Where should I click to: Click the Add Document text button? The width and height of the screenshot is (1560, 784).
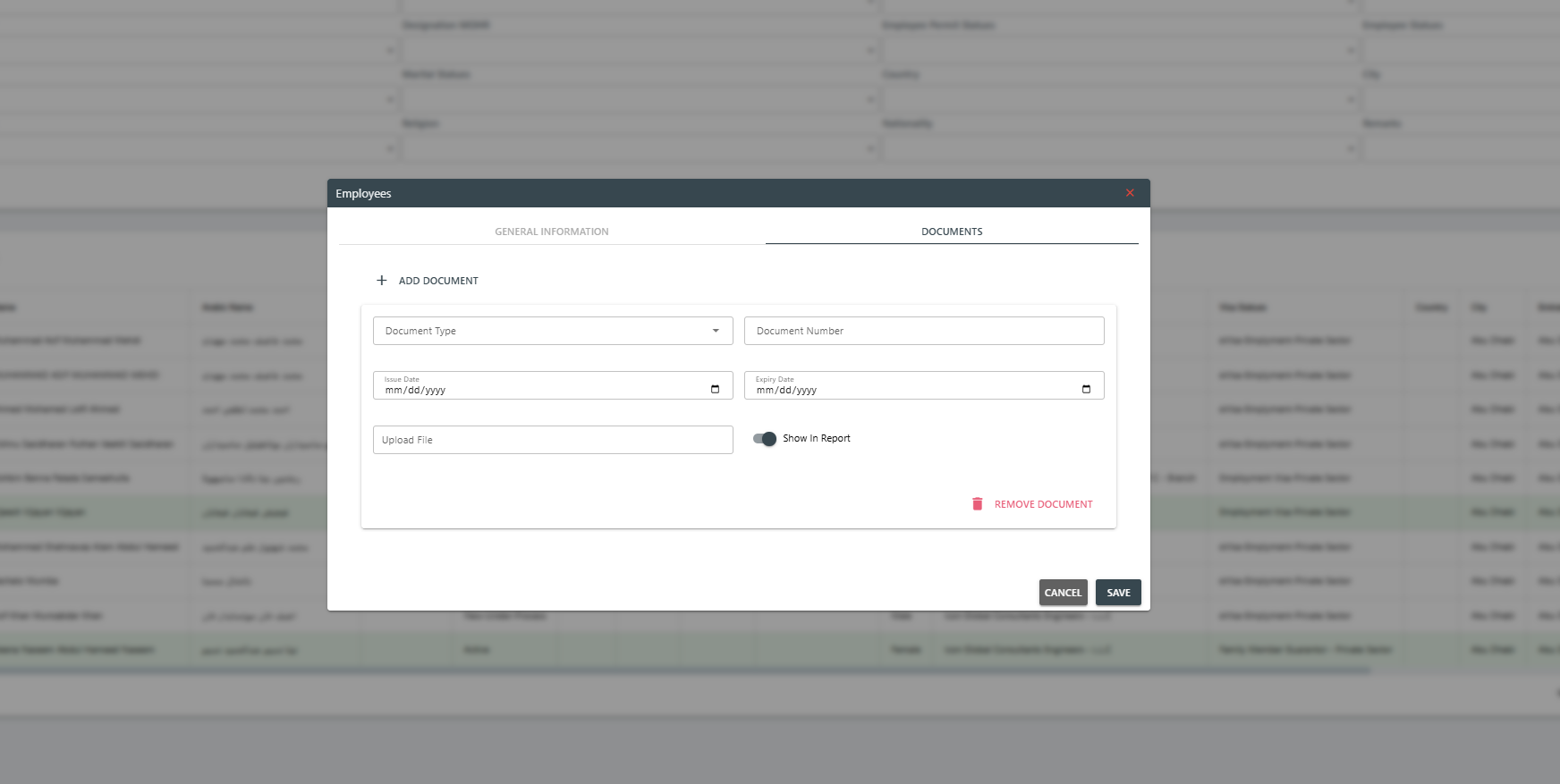pyautogui.click(x=438, y=281)
